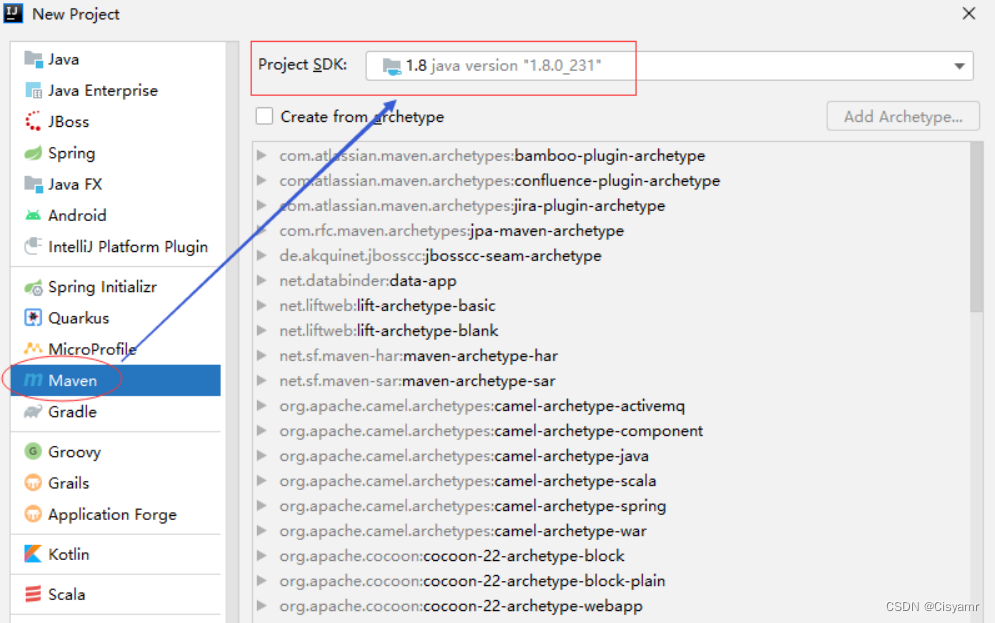
Task: Expand camel-archetype-war node
Action: (x=261, y=531)
